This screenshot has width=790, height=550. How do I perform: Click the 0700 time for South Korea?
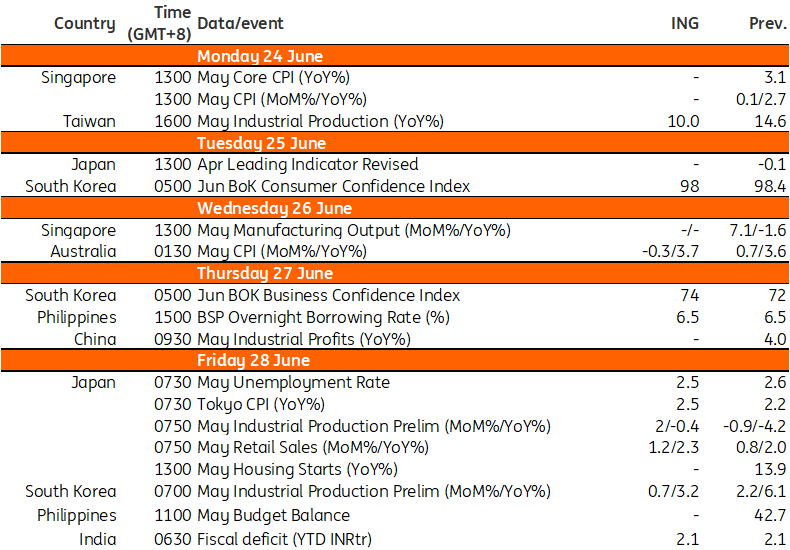(x=173, y=491)
